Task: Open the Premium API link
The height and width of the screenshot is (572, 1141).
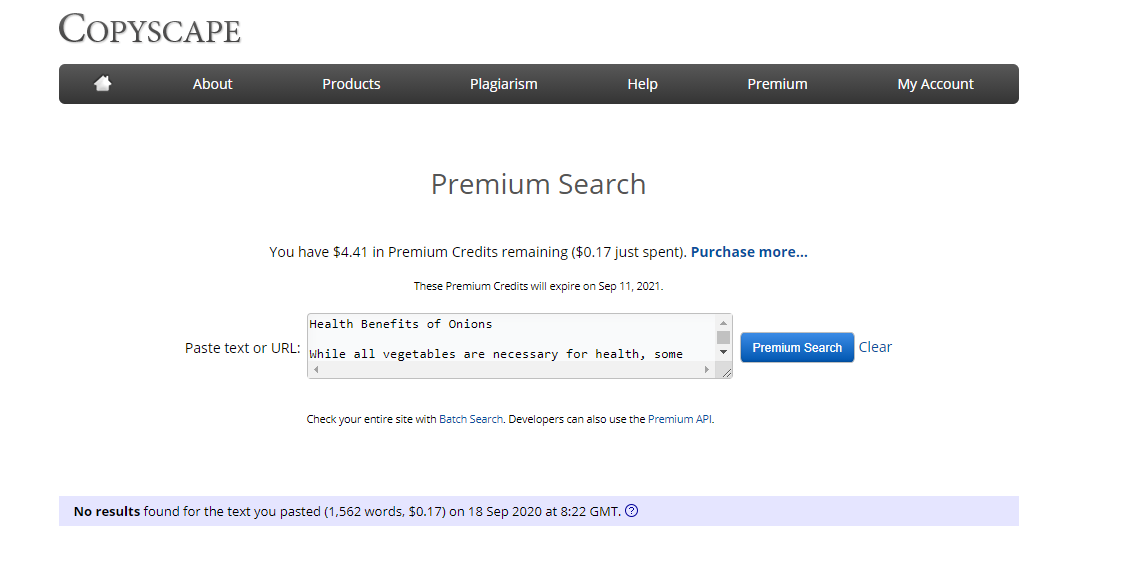Action: pos(680,419)
